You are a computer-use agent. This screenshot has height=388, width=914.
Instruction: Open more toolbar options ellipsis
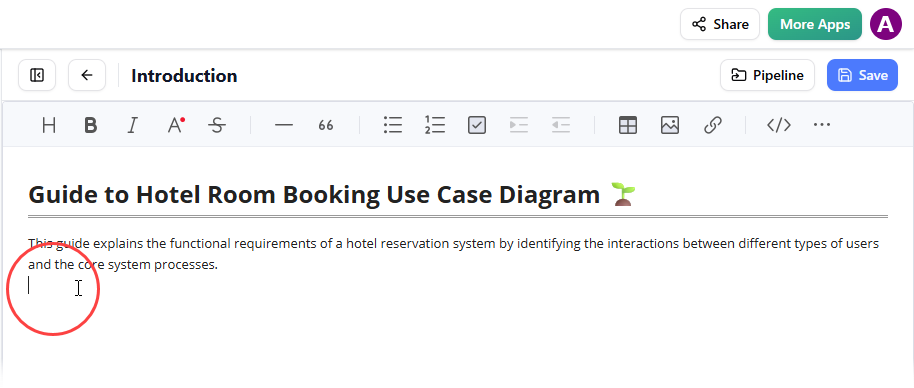[821, 125]
